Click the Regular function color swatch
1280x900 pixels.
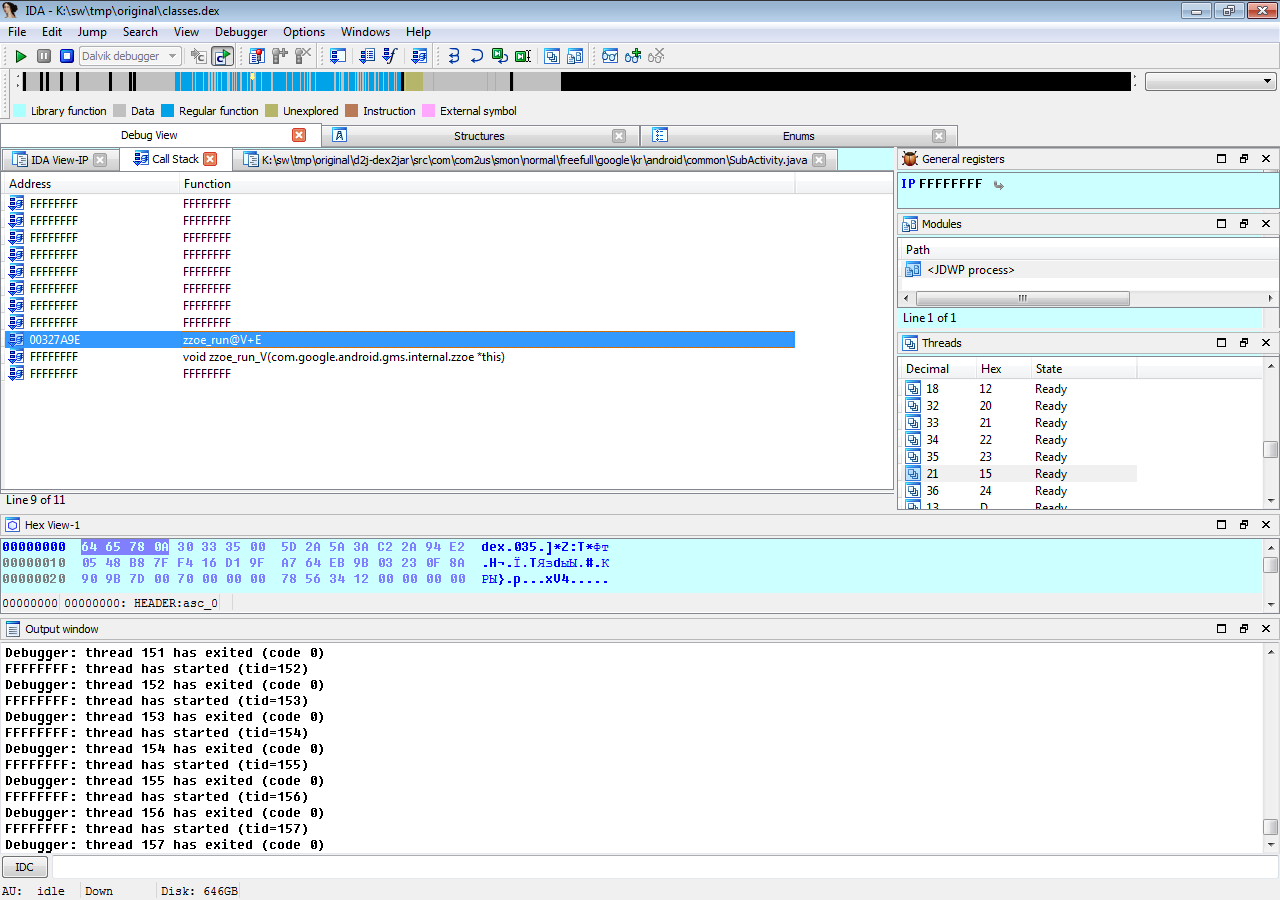tap(168, 111)
